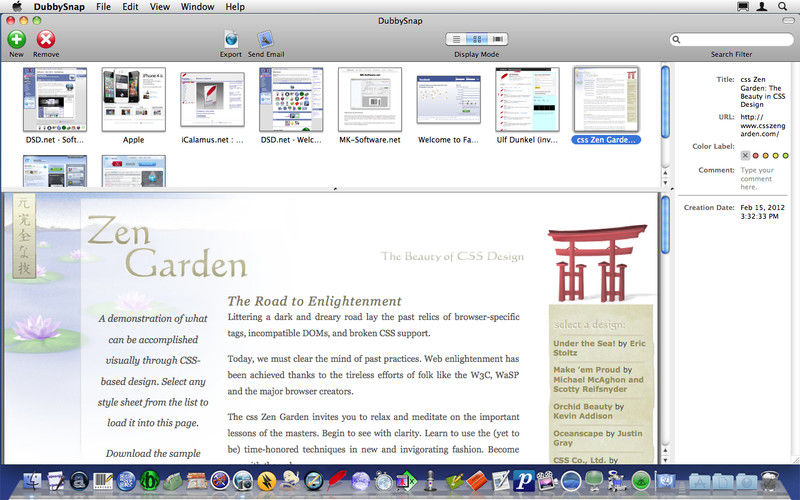Apply the yellow color label
Viewport: 800px width, 500px height.
tap(776, 156)
